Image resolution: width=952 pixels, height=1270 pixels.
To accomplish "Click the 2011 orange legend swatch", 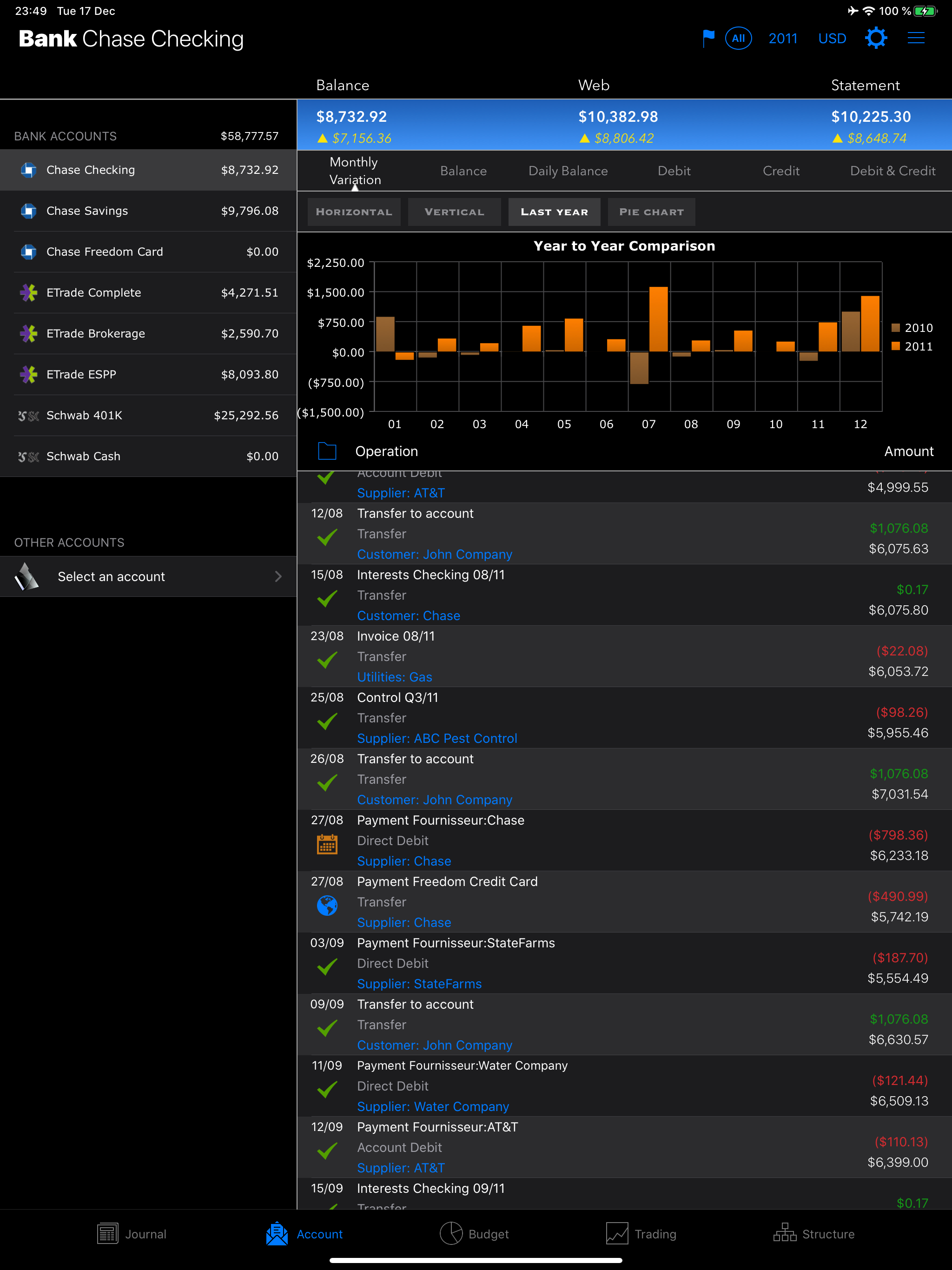I will (895, 346).
